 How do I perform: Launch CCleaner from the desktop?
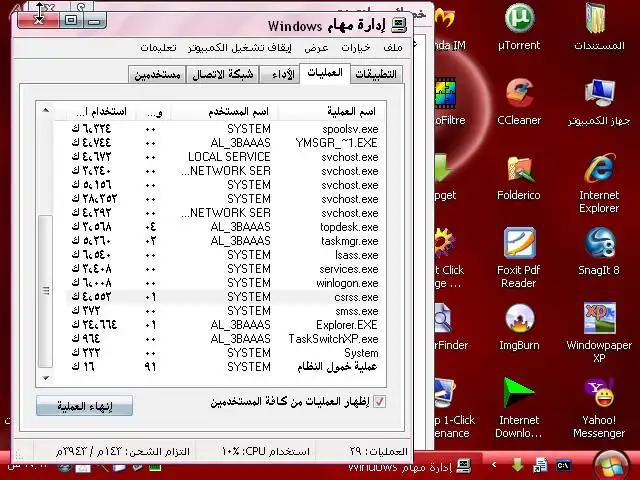click(x=519, y=102)
